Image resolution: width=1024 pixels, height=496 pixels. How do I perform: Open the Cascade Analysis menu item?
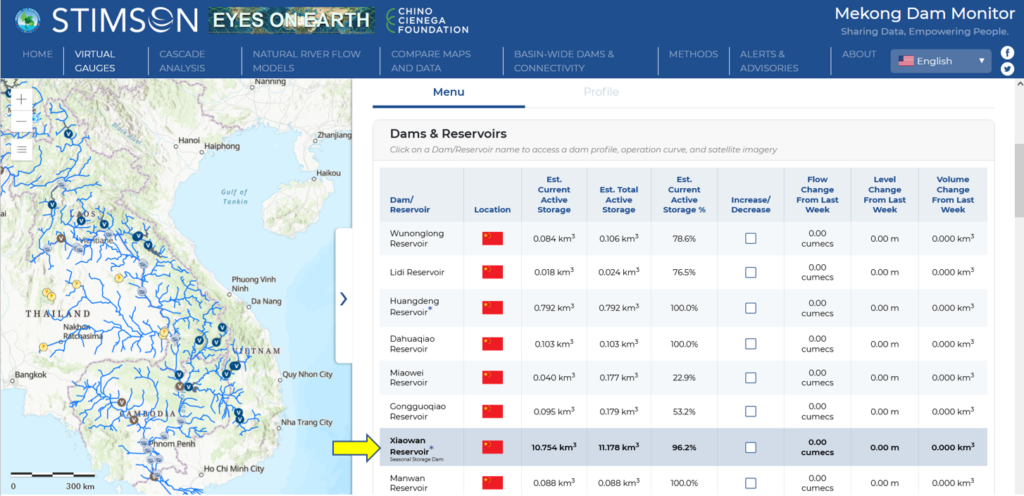pos(180,61)
